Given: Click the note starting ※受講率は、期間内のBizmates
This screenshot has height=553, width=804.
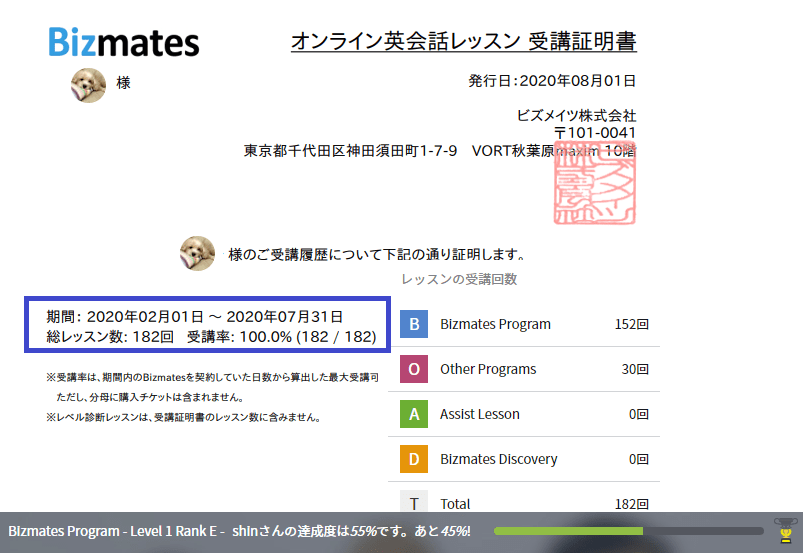Looking at the screenshot, I should (213, 377).
